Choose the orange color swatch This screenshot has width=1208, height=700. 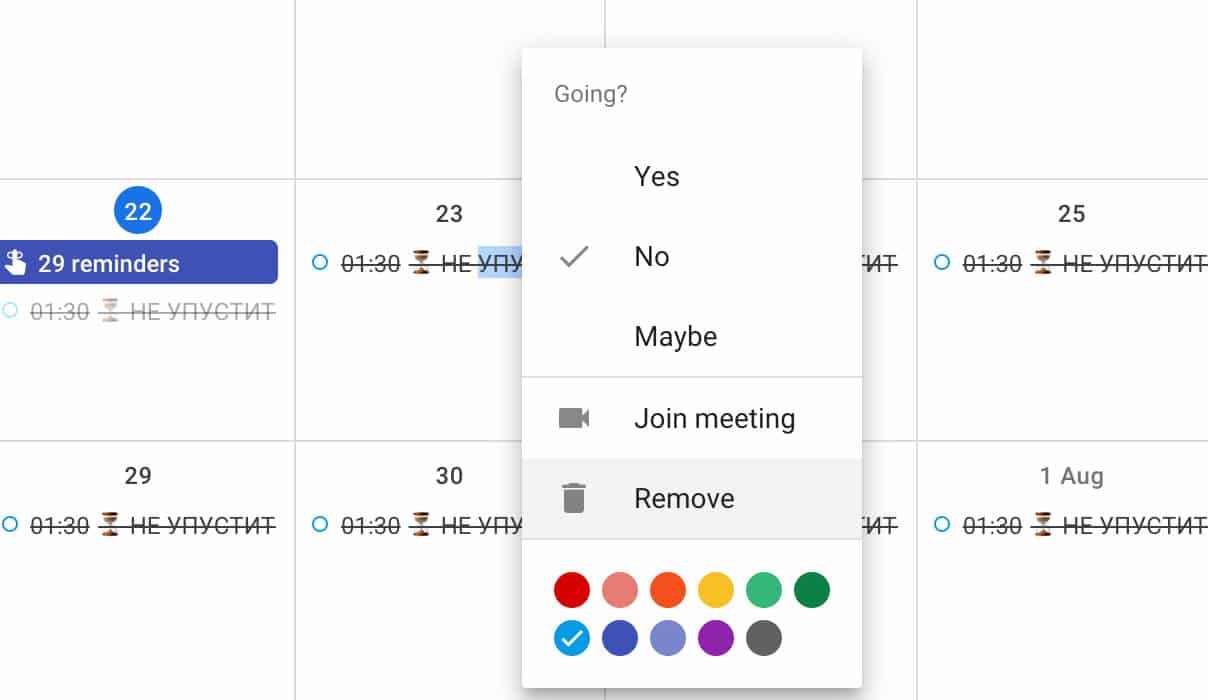coord(668,590)
